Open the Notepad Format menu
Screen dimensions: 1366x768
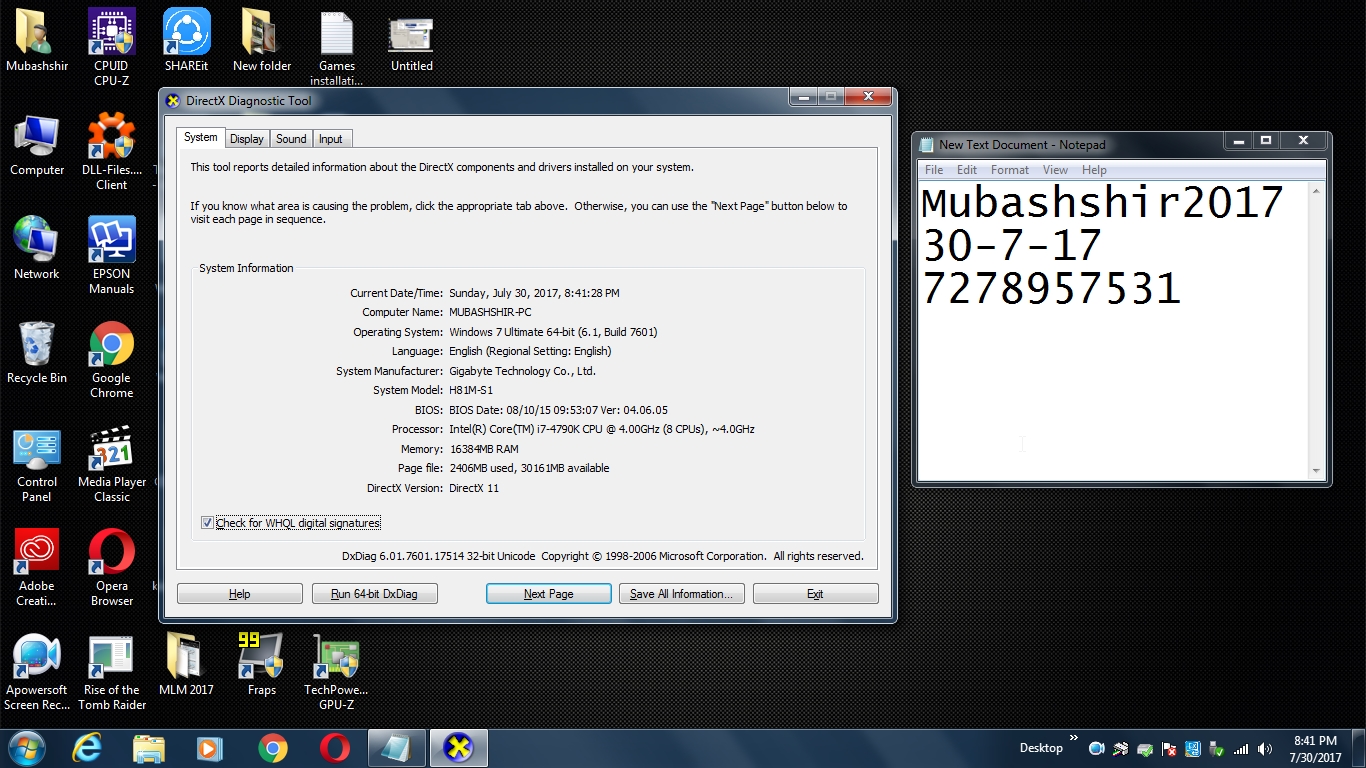pyautogui.click(x=1010, y=170)
